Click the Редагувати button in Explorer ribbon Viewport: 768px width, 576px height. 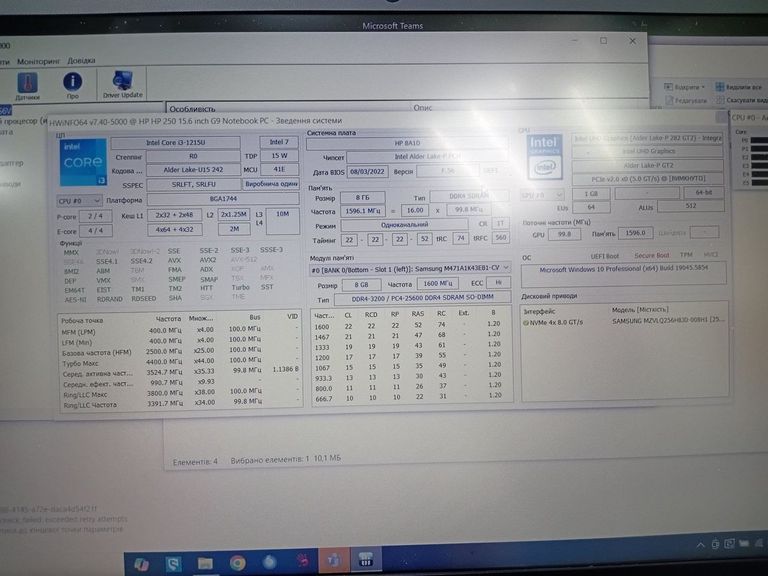coord(690,100)
